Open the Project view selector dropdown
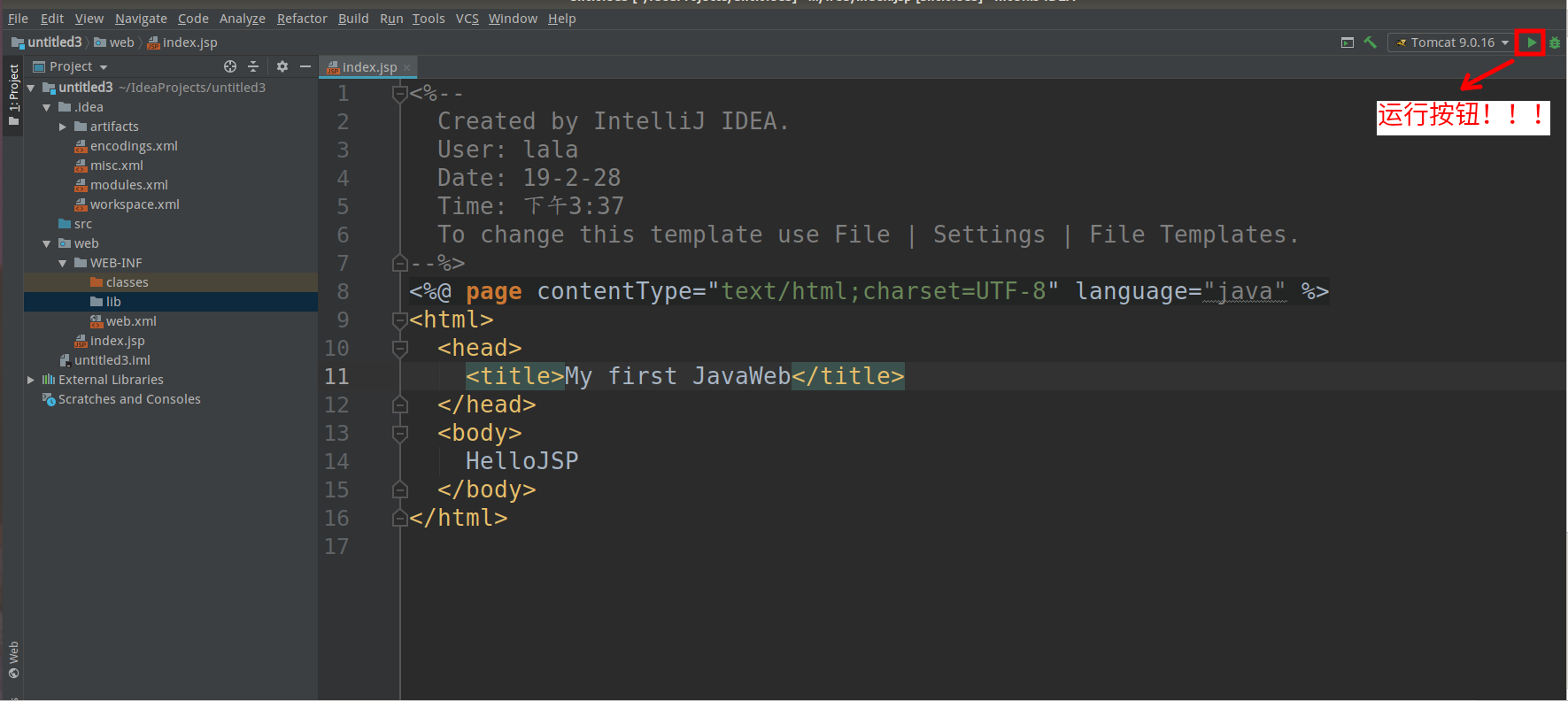The width and height of the screenshot is (1568, 701). pos(71,66)
